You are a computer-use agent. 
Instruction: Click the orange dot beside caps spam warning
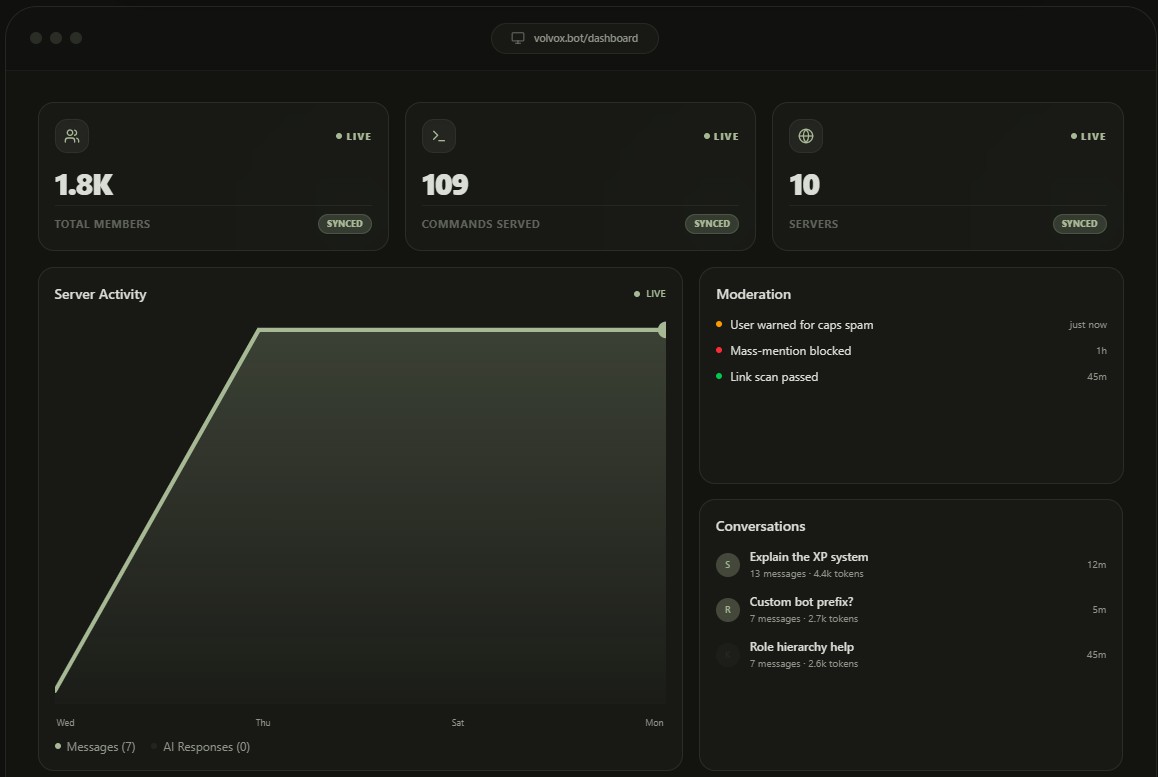[719, 324]
